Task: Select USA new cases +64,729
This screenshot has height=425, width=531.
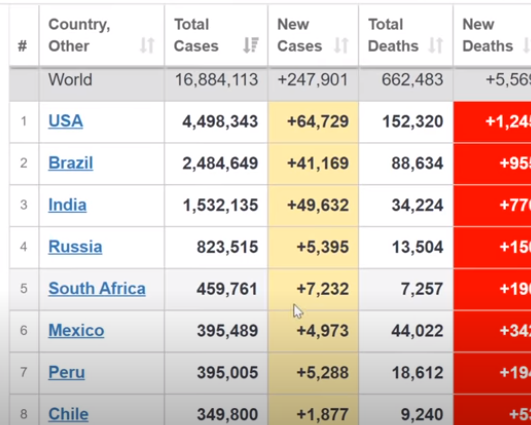Action: click(318, 121)
